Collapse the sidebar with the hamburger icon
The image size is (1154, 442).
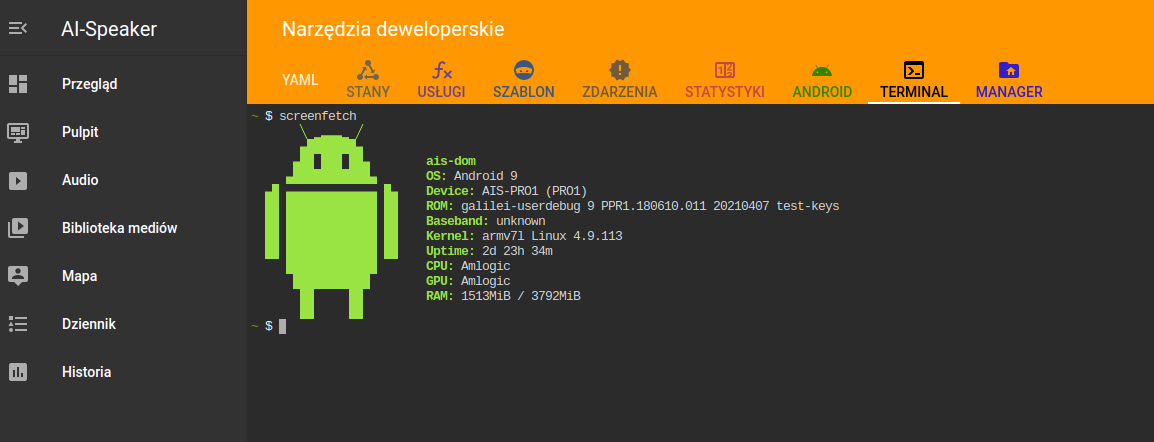click(x=18, y=29)
